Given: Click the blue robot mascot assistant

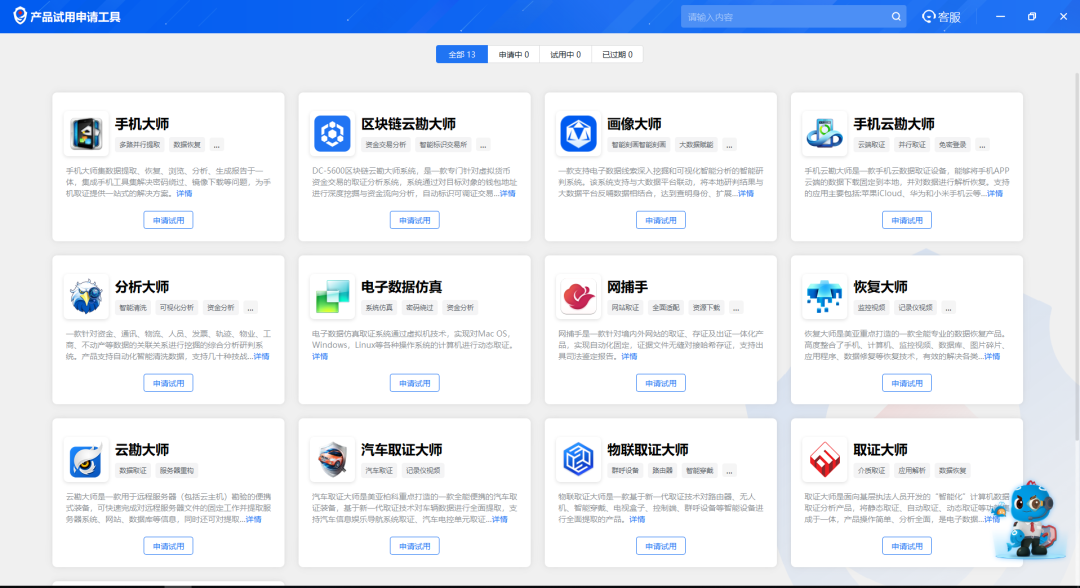Looking at the screenshot, I should (1031, 519).
